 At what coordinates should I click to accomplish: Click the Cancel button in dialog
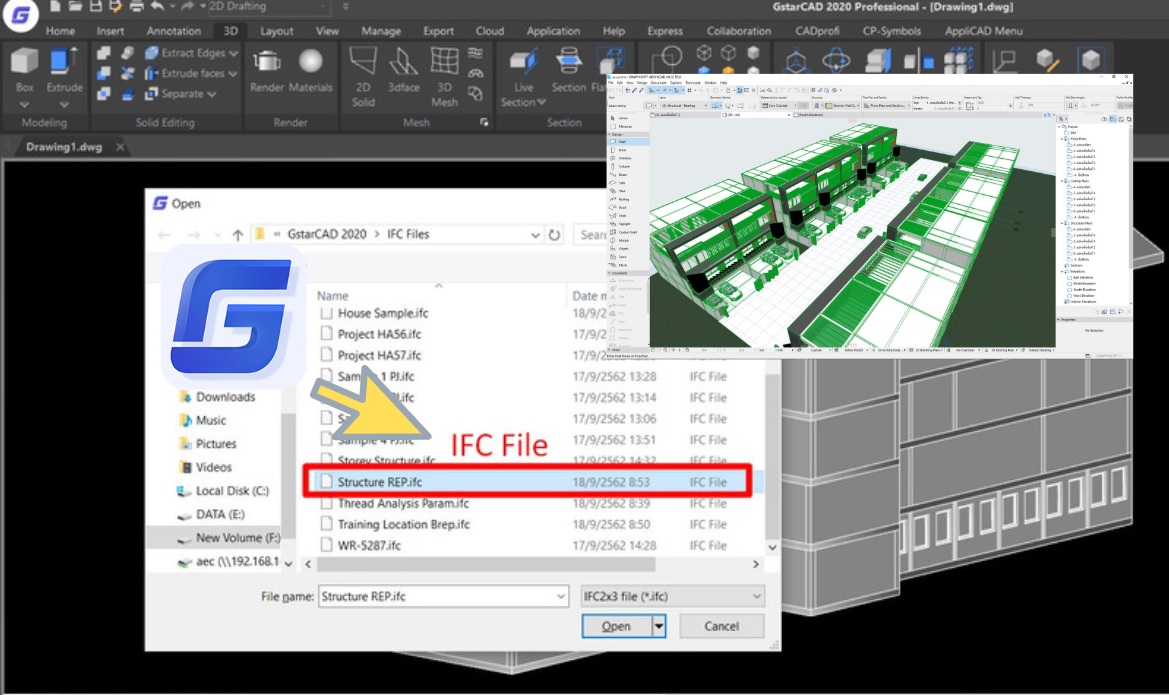pyautogui.click(x=722, y=626)
